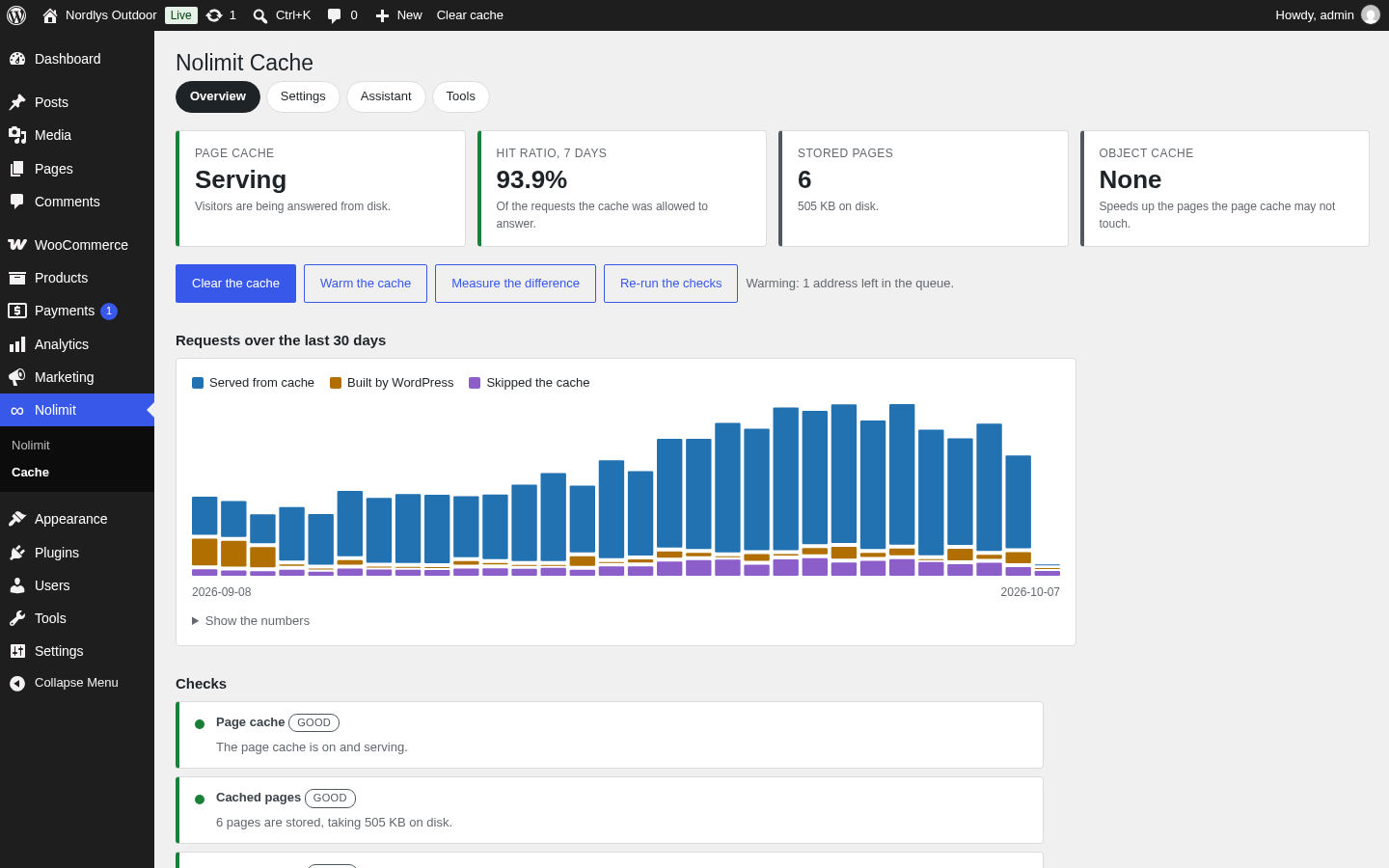The height and width of the screenshot is (868, 1389).
Task: Click the Live status badge
Action: 181,15
